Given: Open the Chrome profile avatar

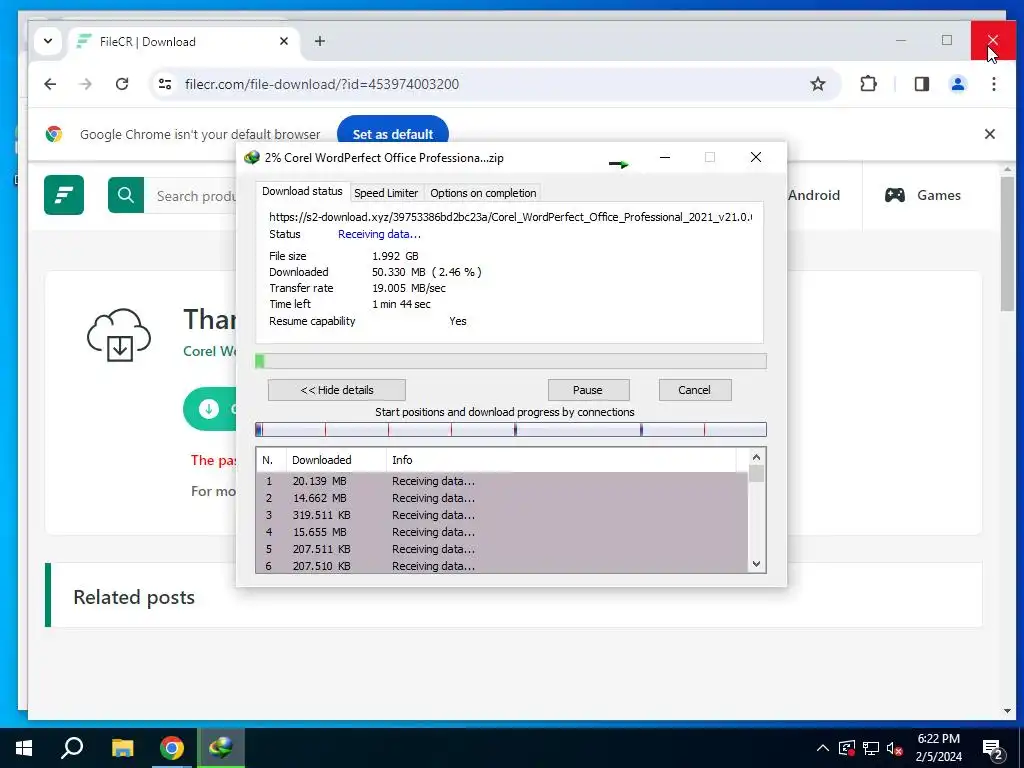Looking at the screenshot, I should point(957,84).
